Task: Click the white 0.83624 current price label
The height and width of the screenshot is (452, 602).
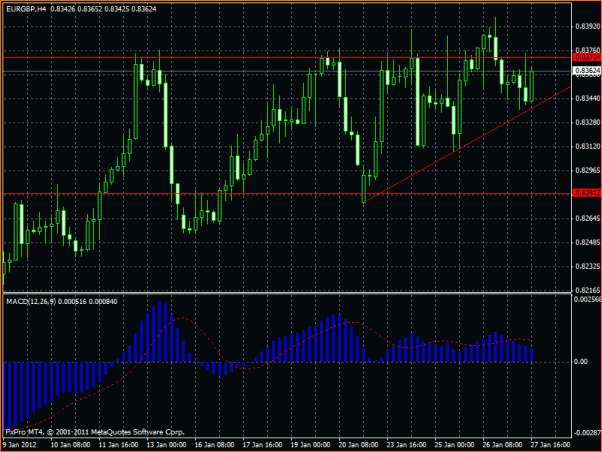Action: click(587, 71)
